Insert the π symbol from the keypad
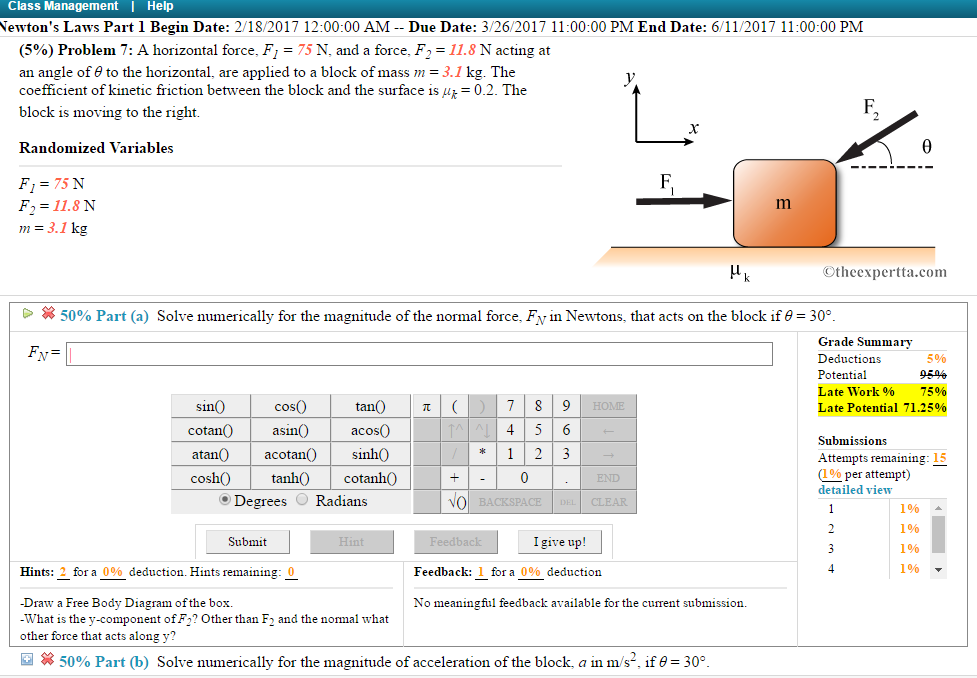 pyautogui.click(x=427, y=406)
